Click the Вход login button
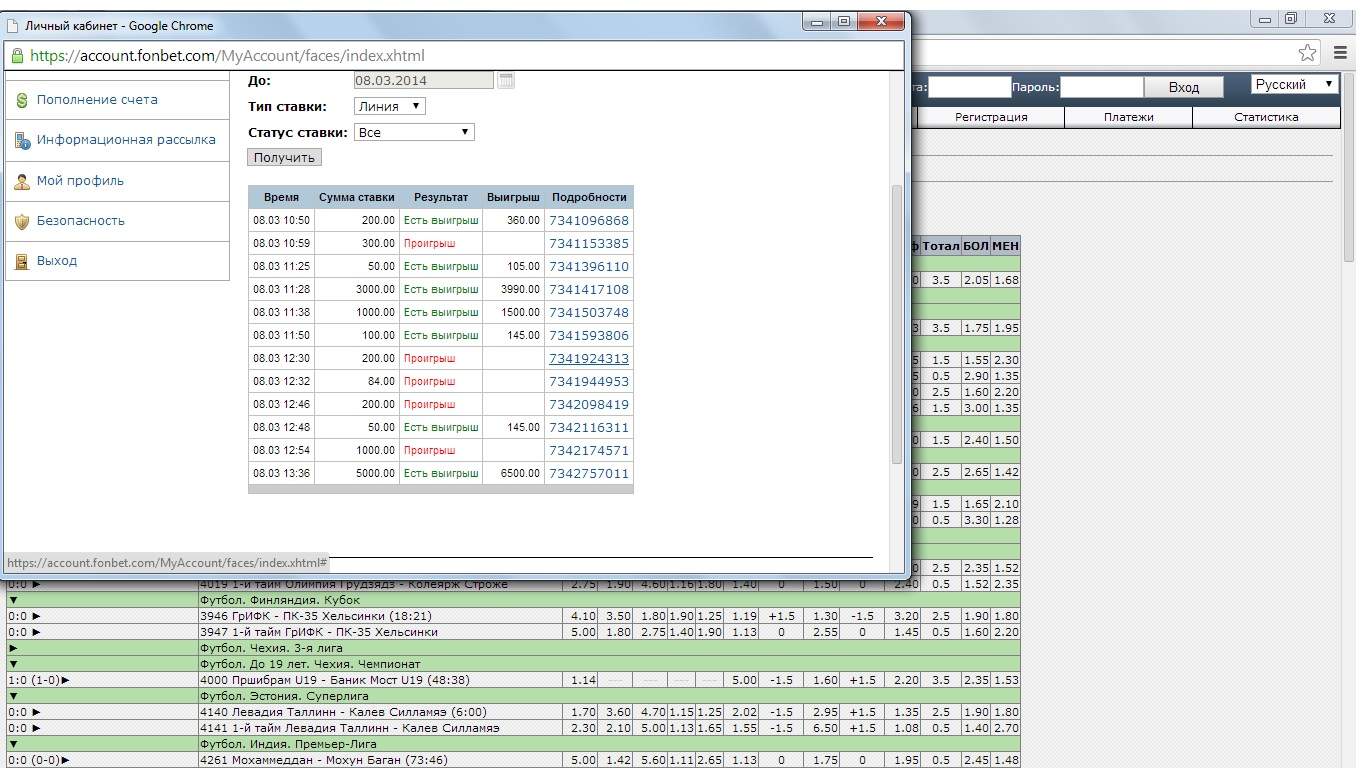This screenshot has width=1366, height=768. (1184, 88)
